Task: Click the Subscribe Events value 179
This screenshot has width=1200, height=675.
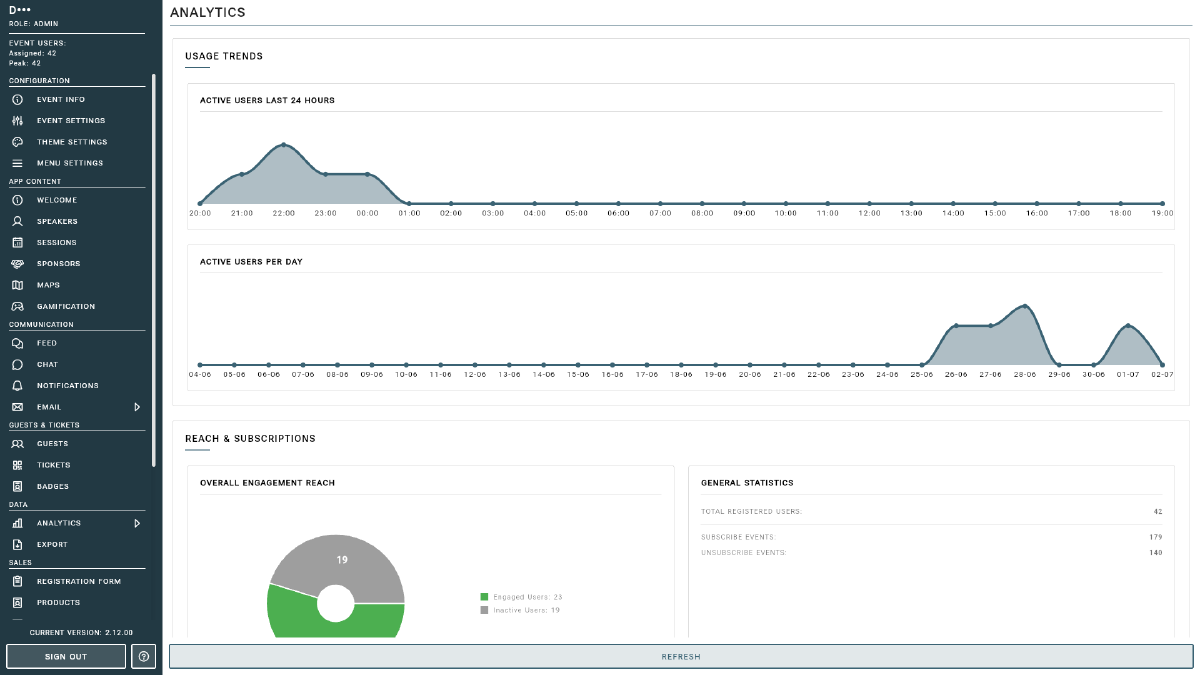Action: pos(1156,537)
